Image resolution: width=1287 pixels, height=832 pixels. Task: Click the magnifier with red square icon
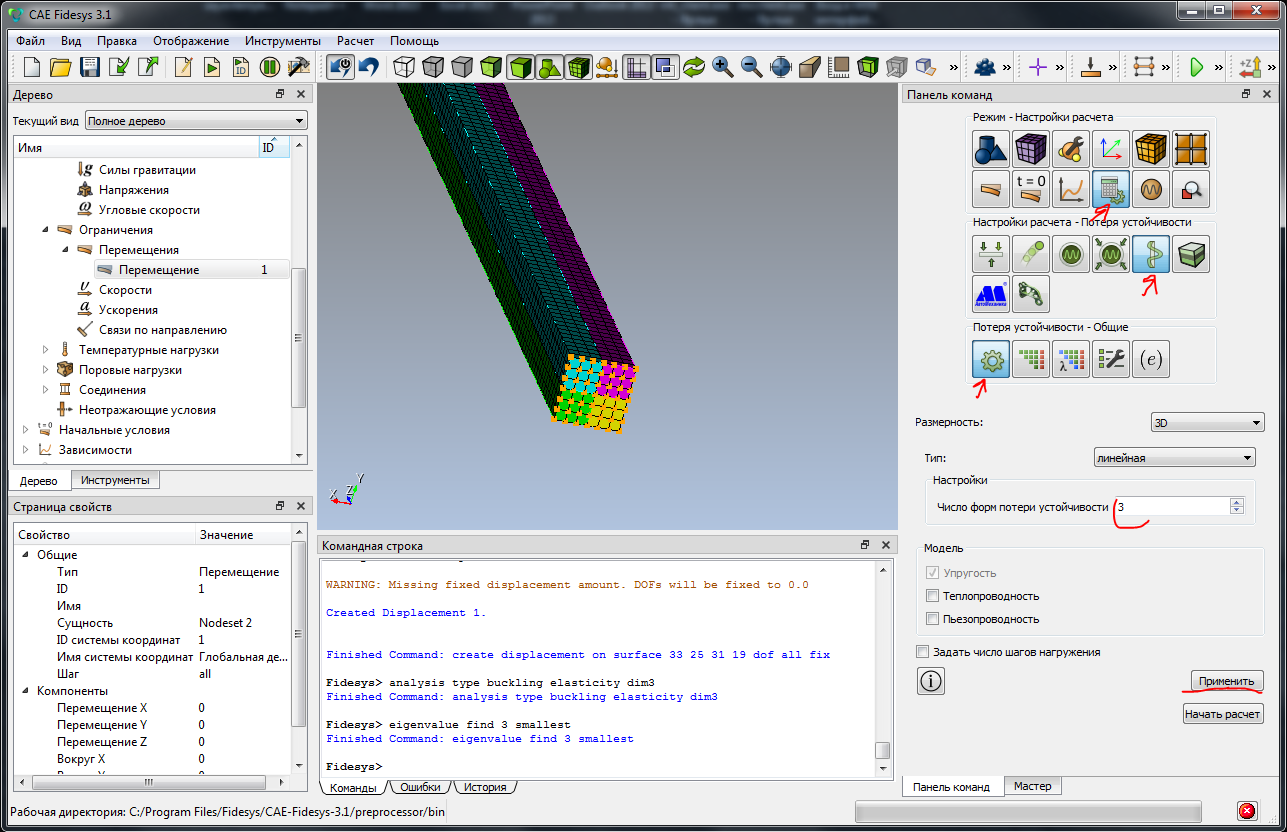click(1190, 188)
